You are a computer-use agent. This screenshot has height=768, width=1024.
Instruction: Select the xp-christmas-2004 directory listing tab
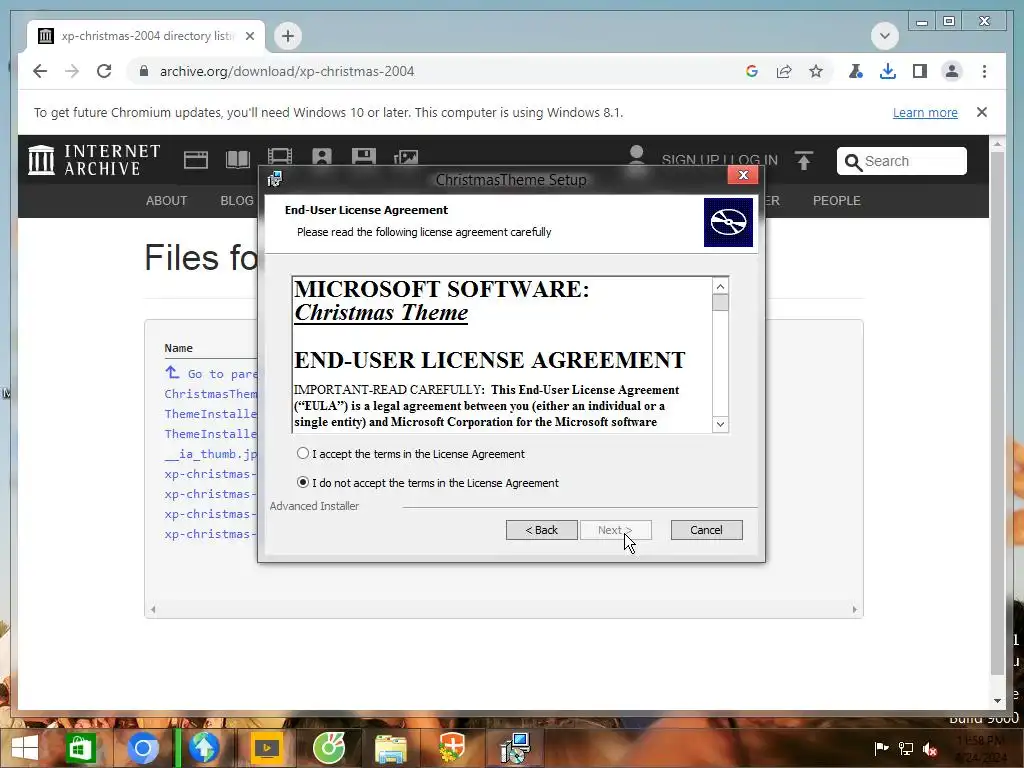(x=146, y=36)
